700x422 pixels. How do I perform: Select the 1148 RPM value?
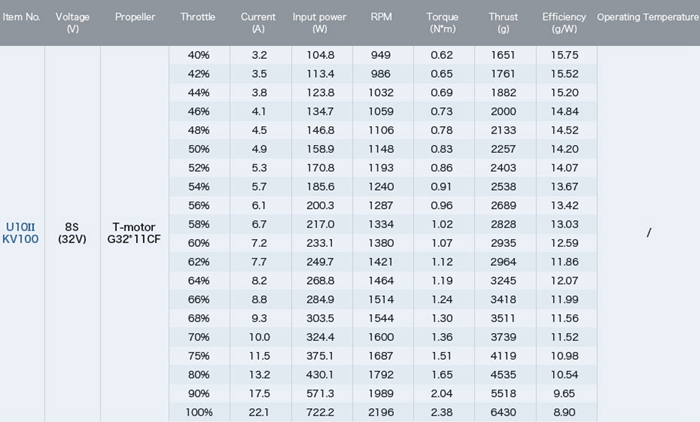[381, 149]
